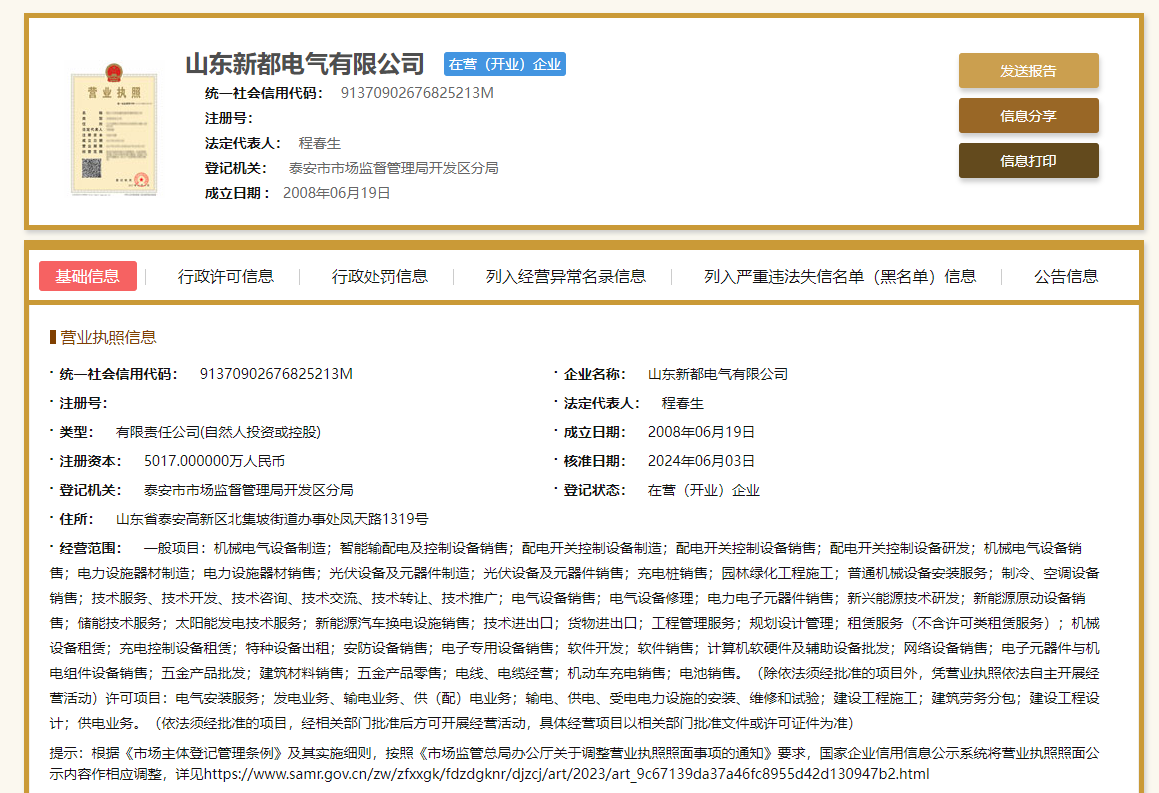
Task: Print the page with 信息打印
Action: tap(1028, 161)
